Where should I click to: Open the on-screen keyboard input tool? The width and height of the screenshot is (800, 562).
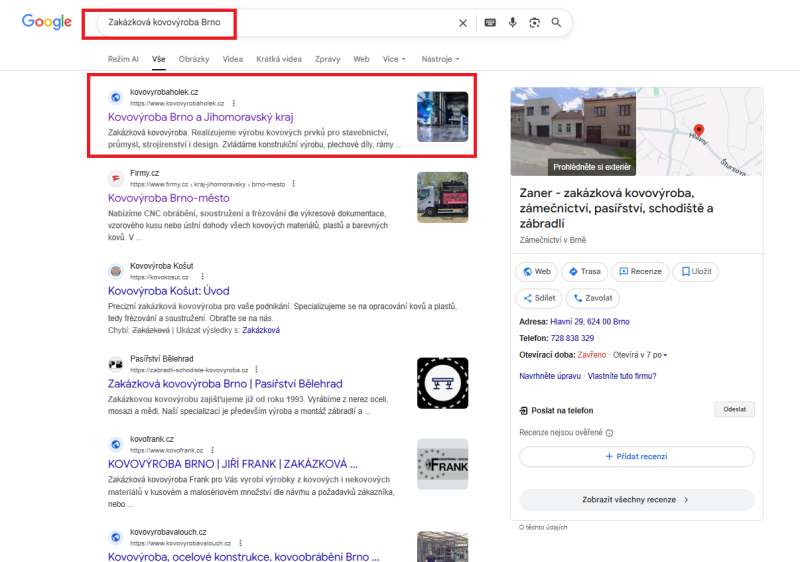(x=490, y=23)
